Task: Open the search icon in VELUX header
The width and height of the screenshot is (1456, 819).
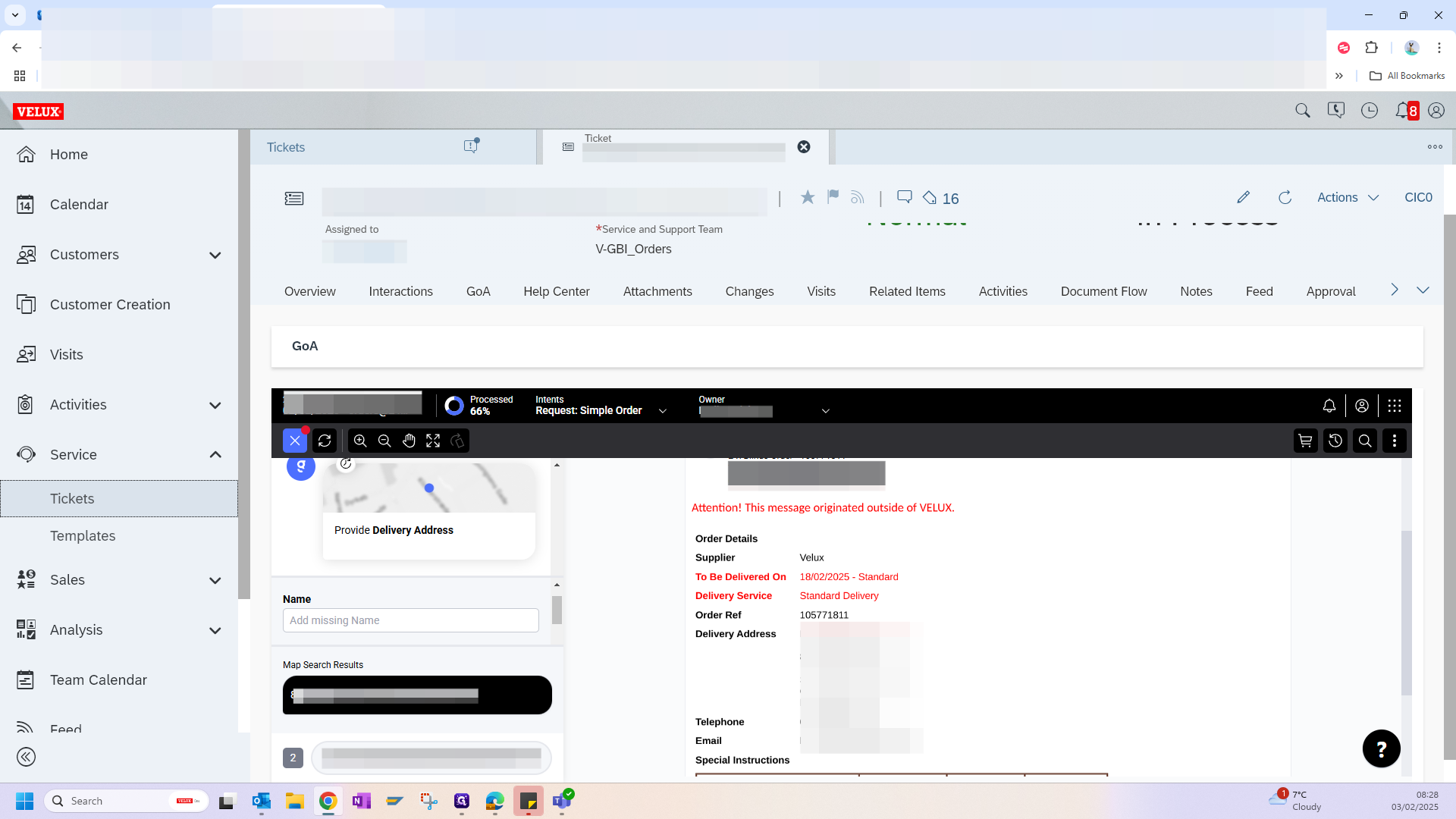Action: click(1303, 111)
